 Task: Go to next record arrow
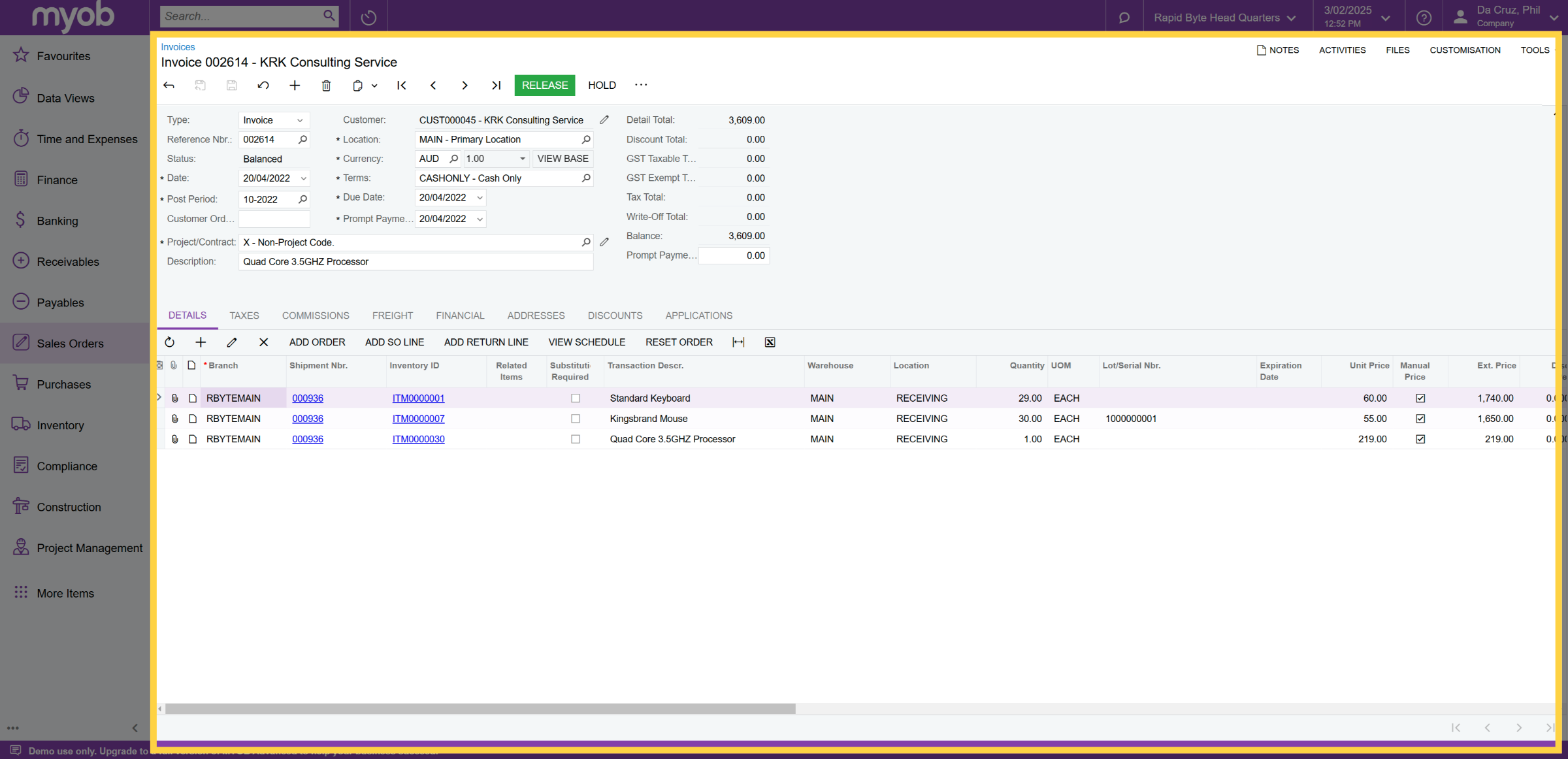(465, 86)
